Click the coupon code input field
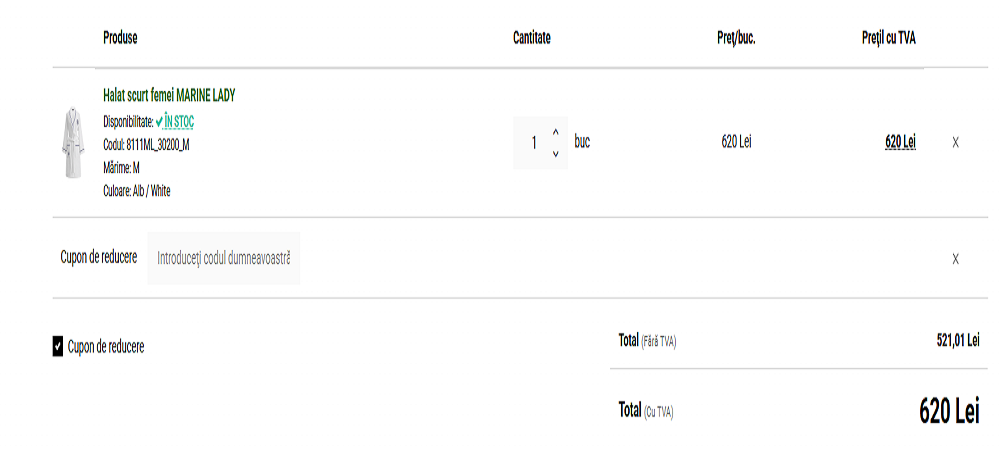The image size is (1000, 450). coord(224,258)
